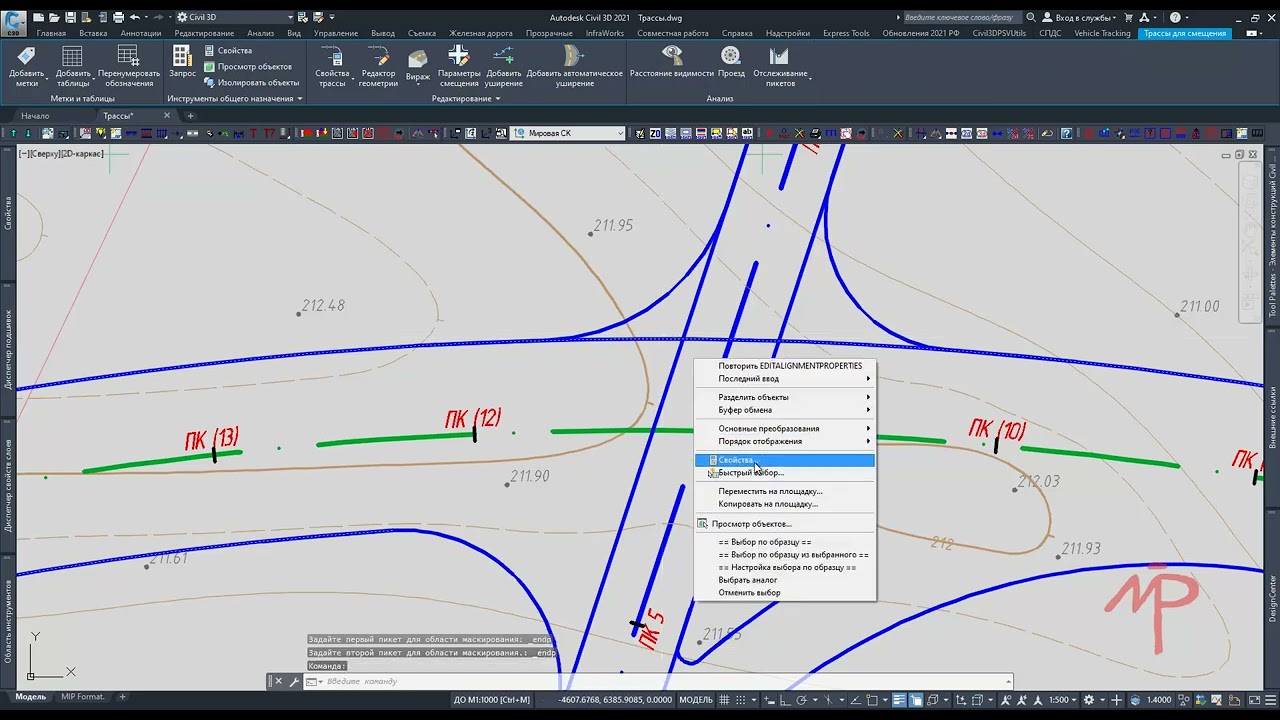Toggle МОДЕЛЬ space button in the status bar
The image size is (1280, 720).
696,700
